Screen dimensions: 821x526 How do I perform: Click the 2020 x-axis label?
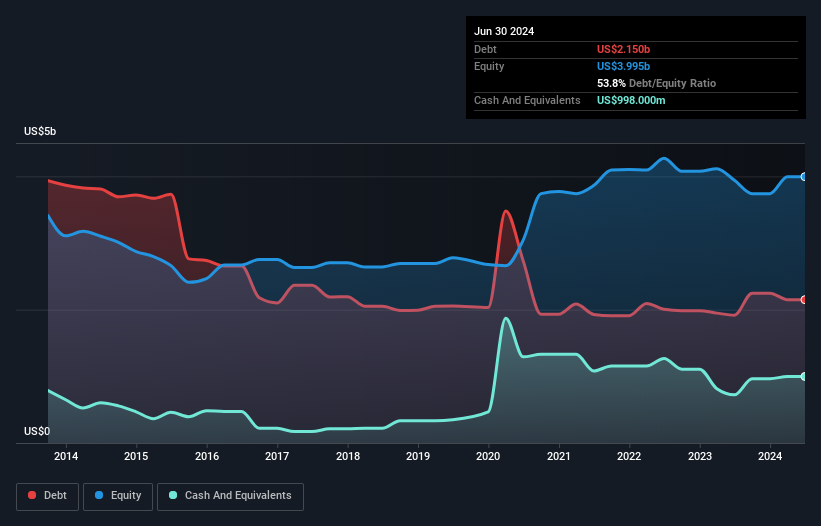pos(488,456)
